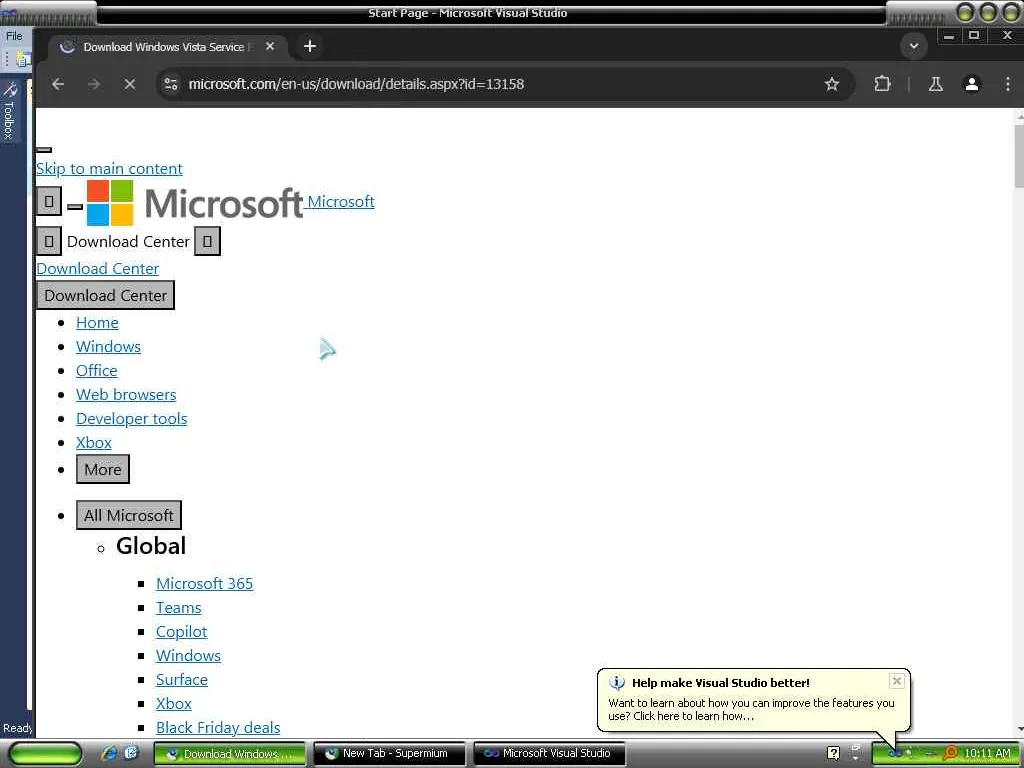Open the Surface link
The image size is (1024, 768).
coord(182,680)
